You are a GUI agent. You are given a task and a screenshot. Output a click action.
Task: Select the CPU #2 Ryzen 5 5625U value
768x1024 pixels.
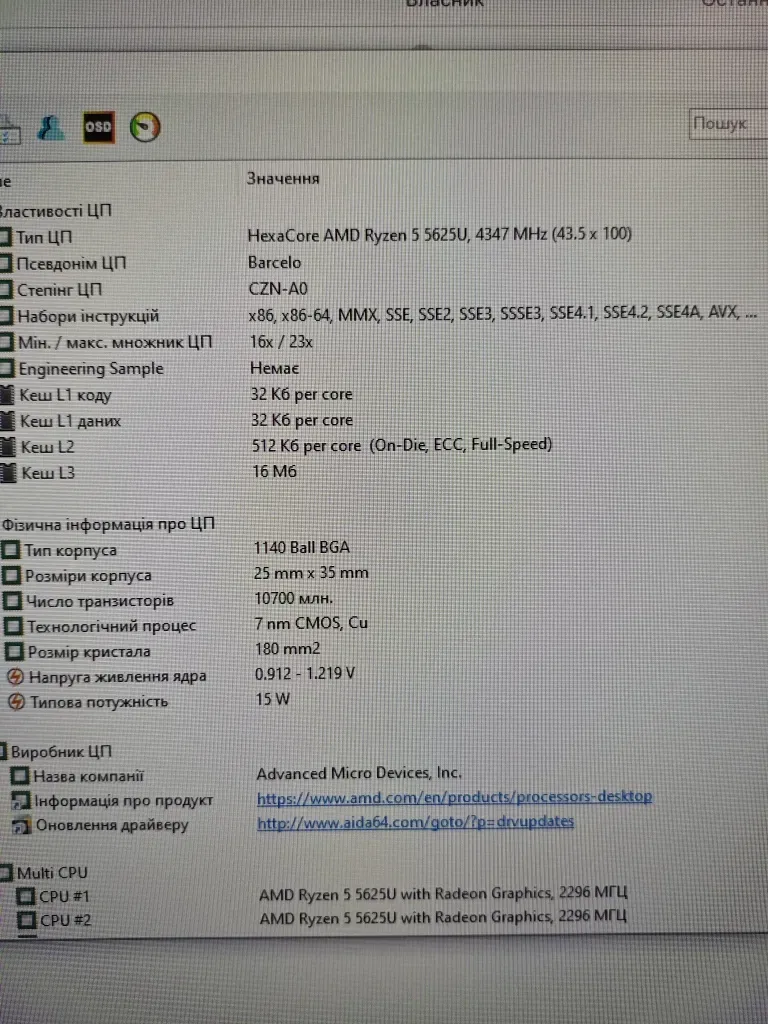tap(443, 918)
